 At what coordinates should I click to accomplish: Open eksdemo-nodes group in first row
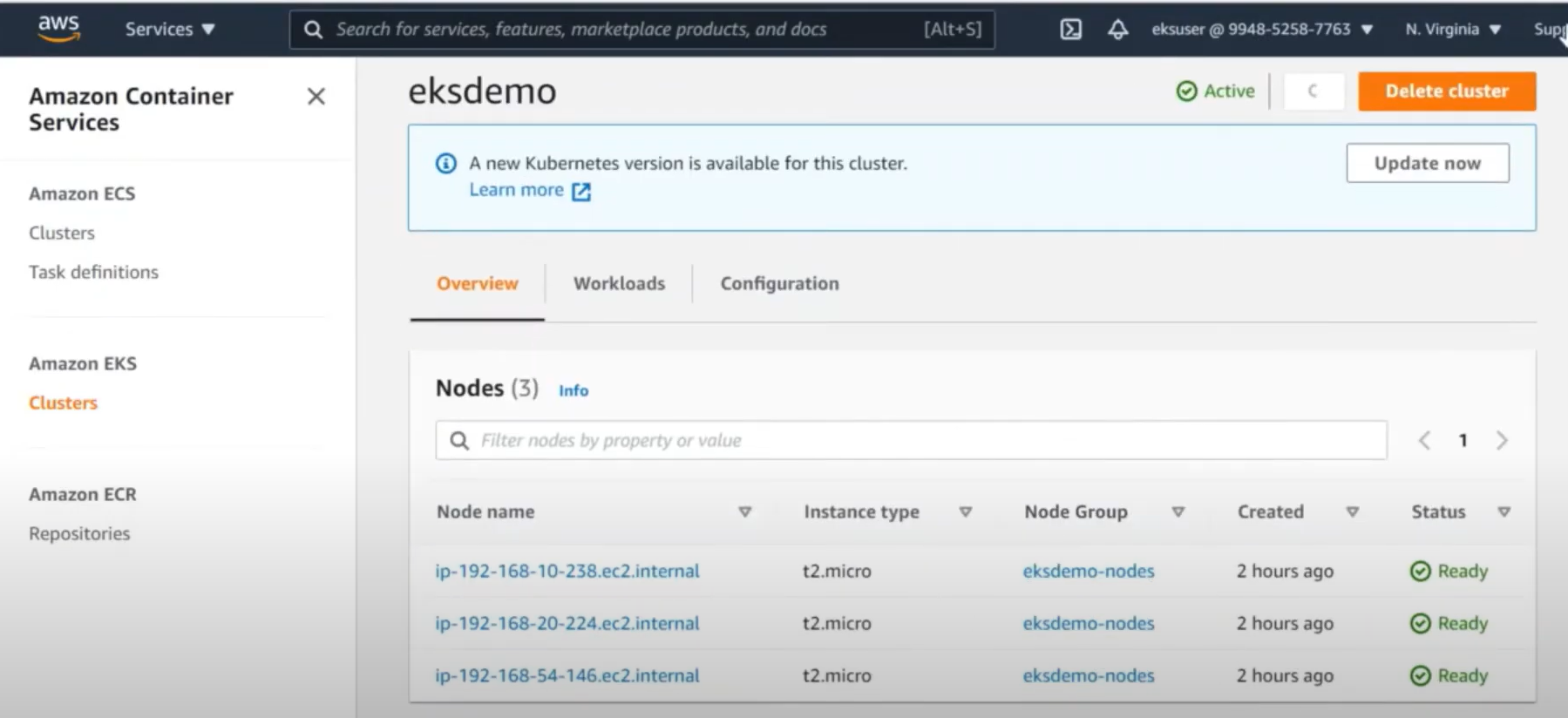1089,571
